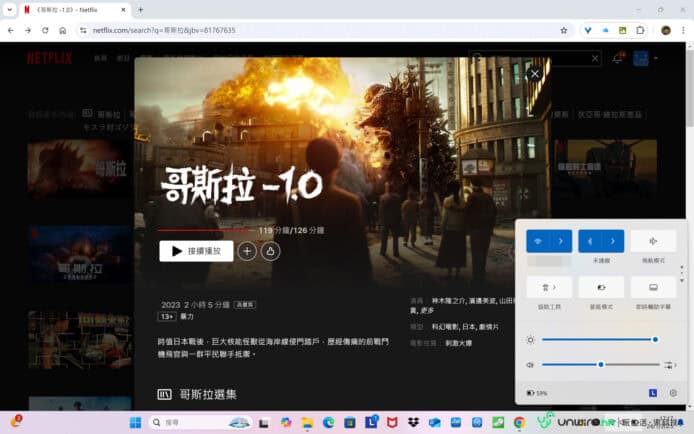Open the 刺激大膽 mood link
Viewport: 694px width, 434px height.
[459, 343]
